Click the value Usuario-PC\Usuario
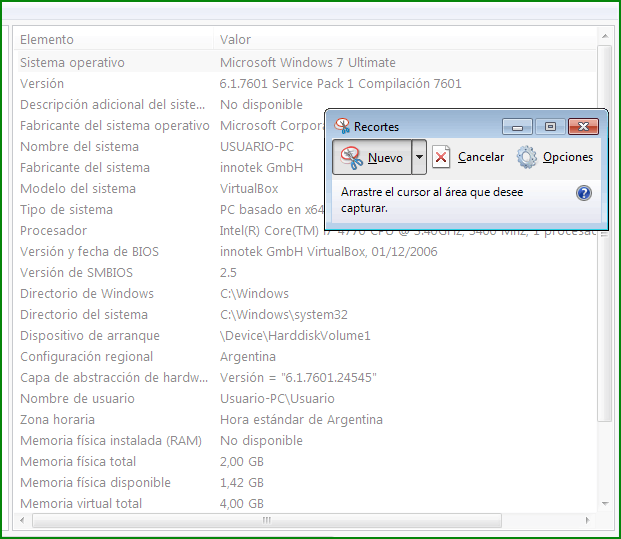Screen dimensions: 621x539 (277, 398)
